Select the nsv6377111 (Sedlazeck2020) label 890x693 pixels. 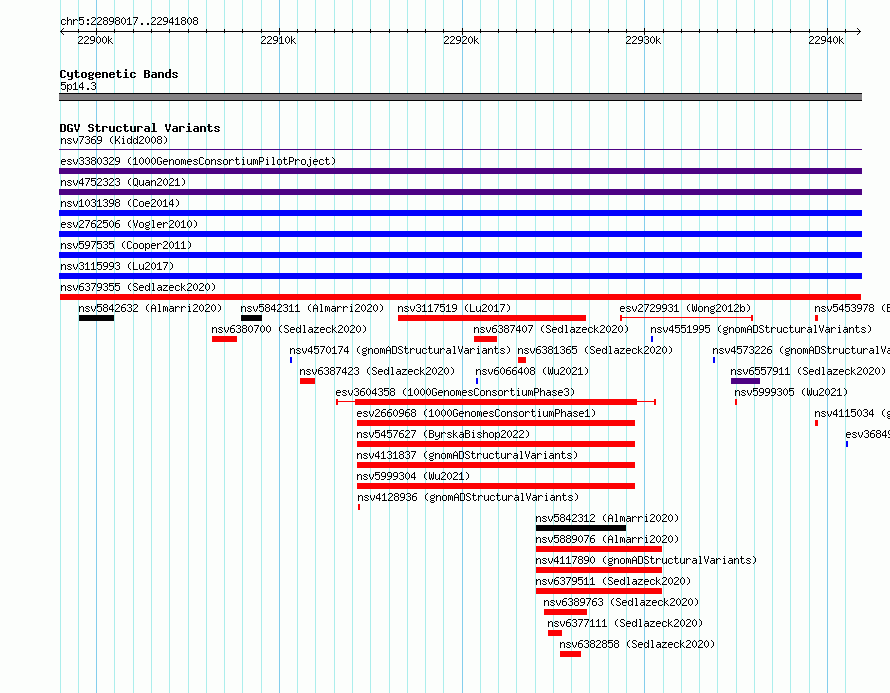(625, 623)
